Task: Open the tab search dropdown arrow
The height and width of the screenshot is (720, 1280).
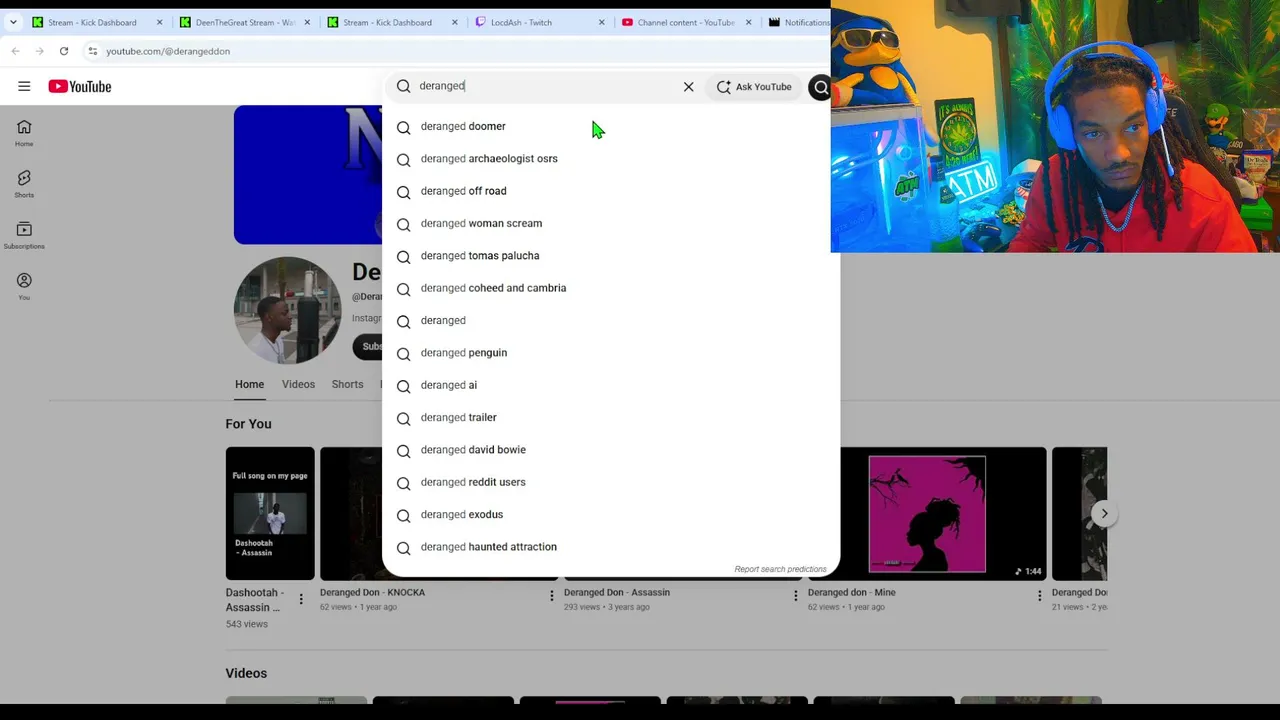Action: (x=13, y=22)
